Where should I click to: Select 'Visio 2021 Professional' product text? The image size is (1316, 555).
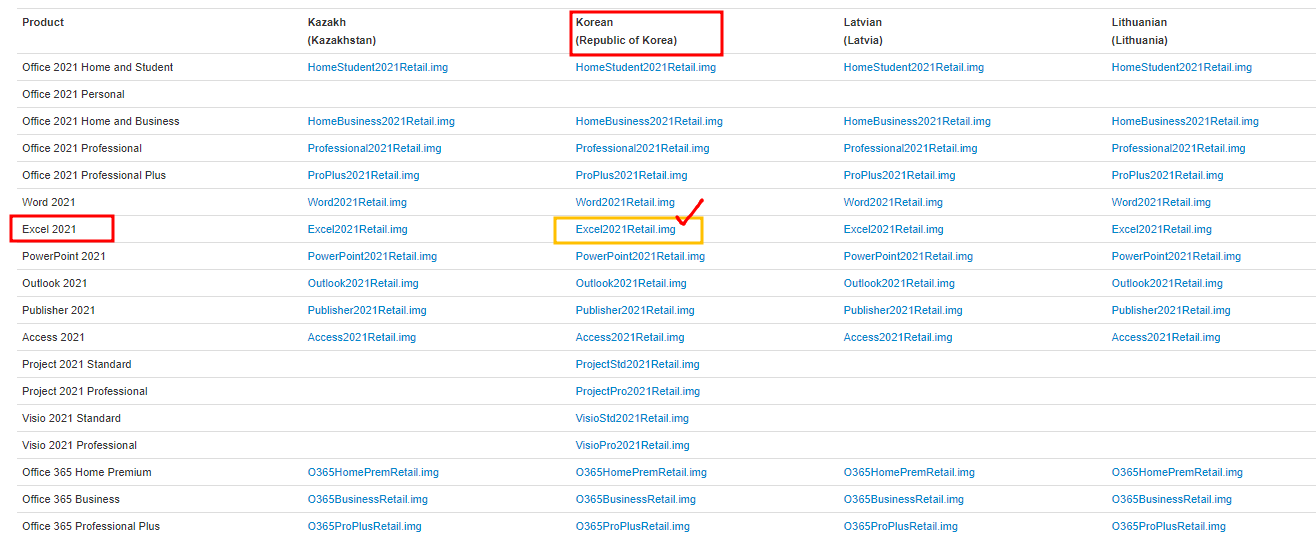(x=79, y=445)
